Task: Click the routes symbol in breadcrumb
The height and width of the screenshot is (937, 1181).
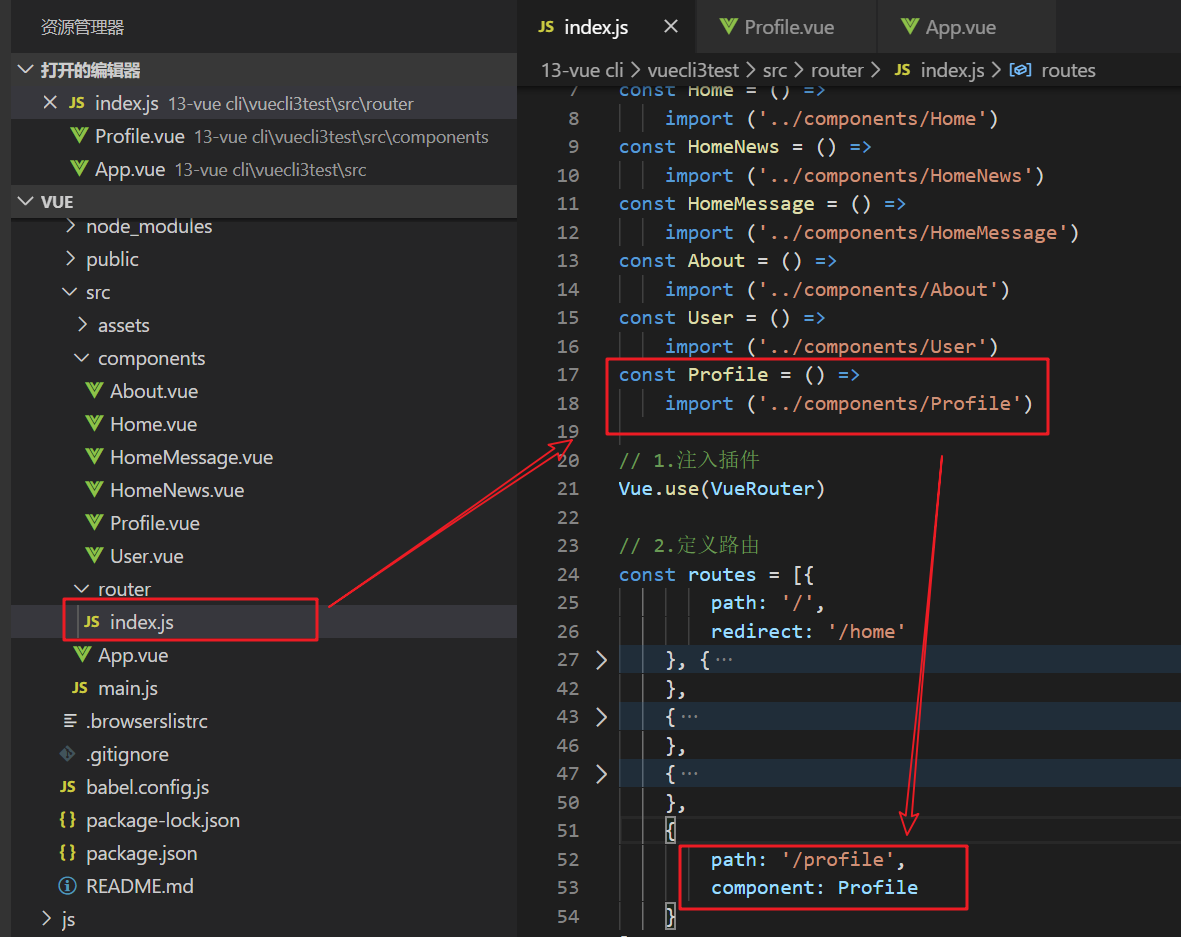Action: click(x=1067, y=70)
